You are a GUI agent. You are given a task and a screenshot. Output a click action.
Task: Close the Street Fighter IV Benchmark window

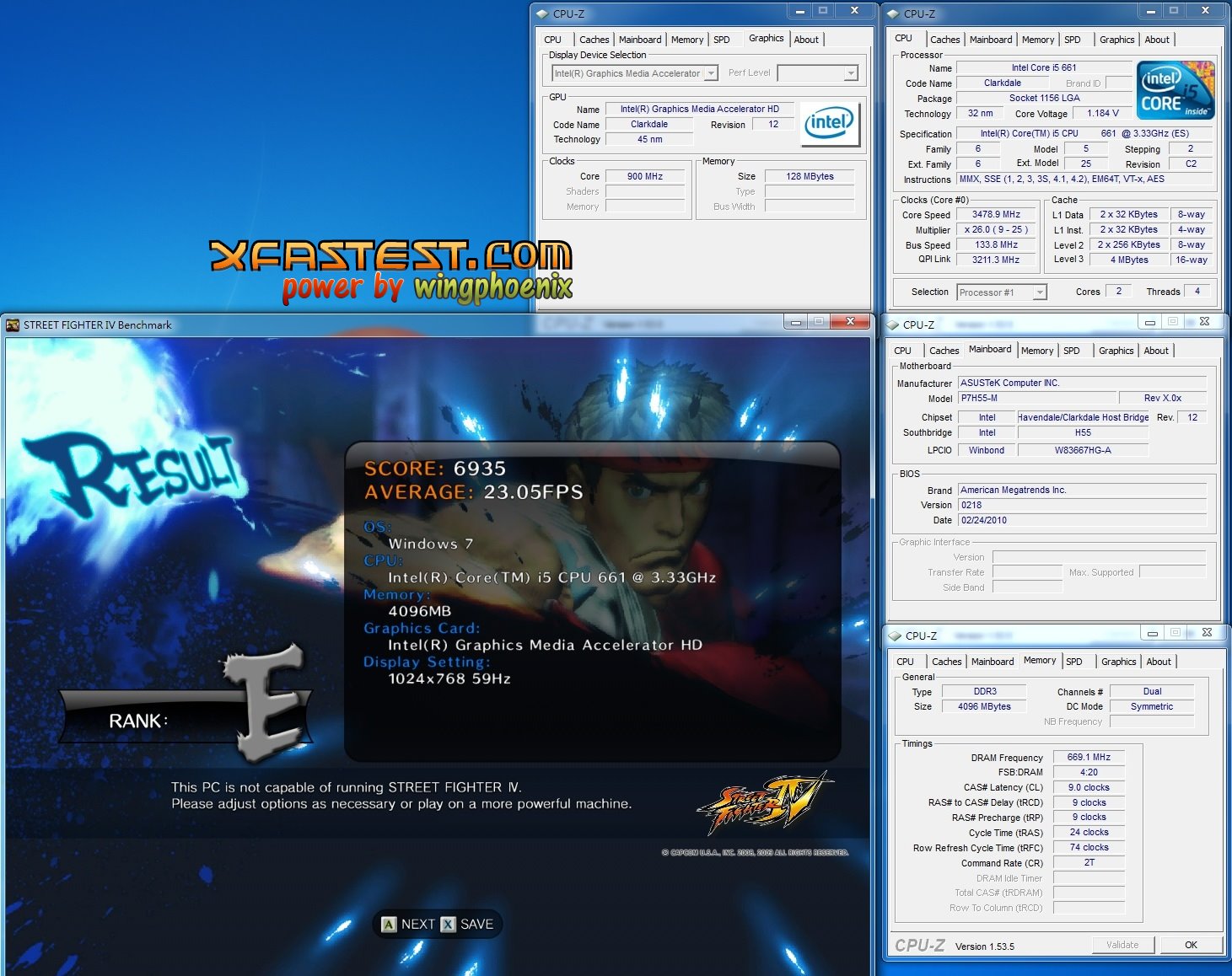tap(850, 321)
